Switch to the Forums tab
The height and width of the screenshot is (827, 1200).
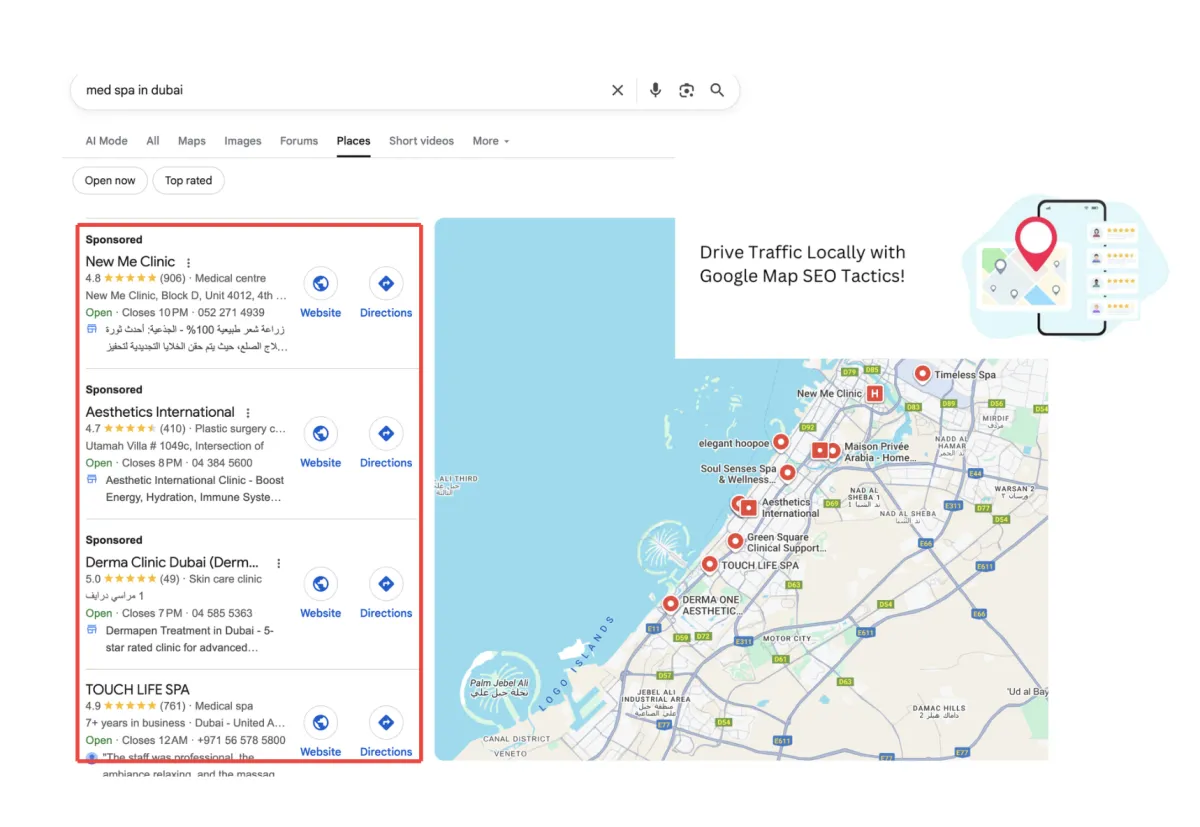299,141
